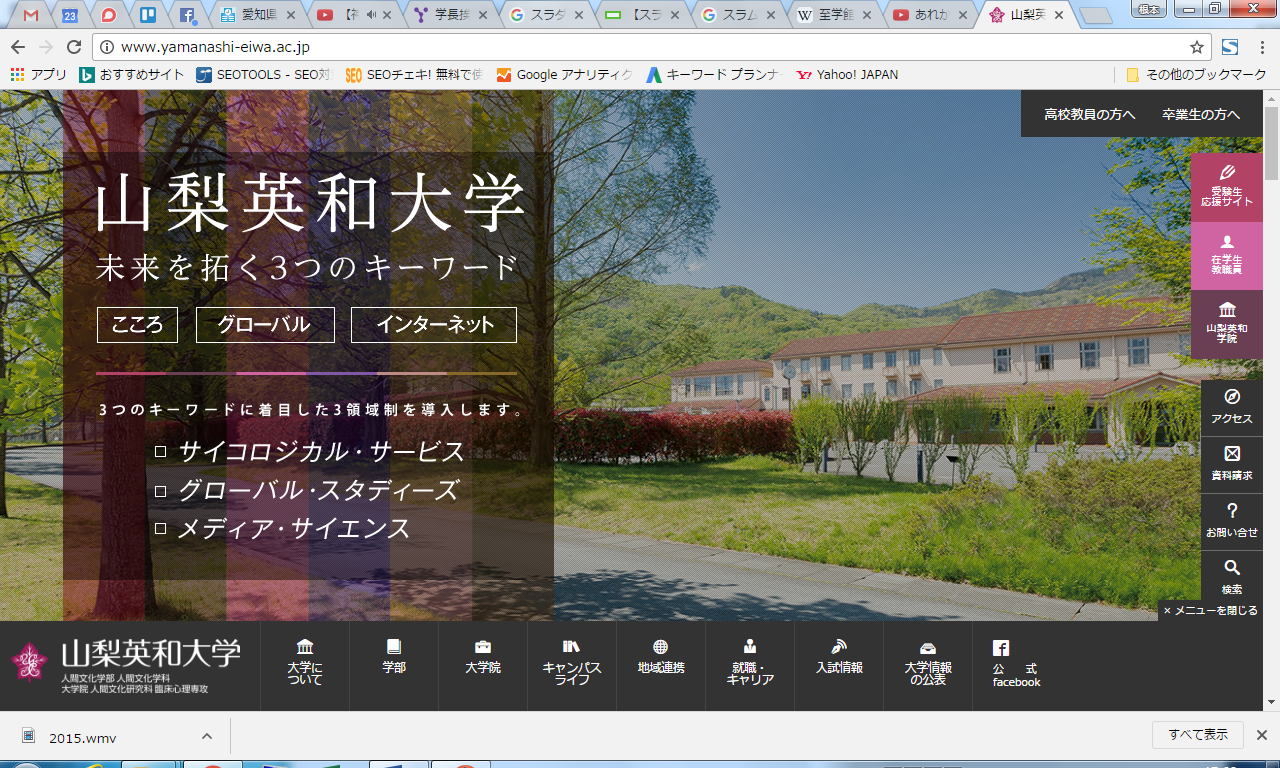This screenshot has height=768, width=1280.
Task: Open the 卒業生の方へ link
Action: [x=1200, y=114]
